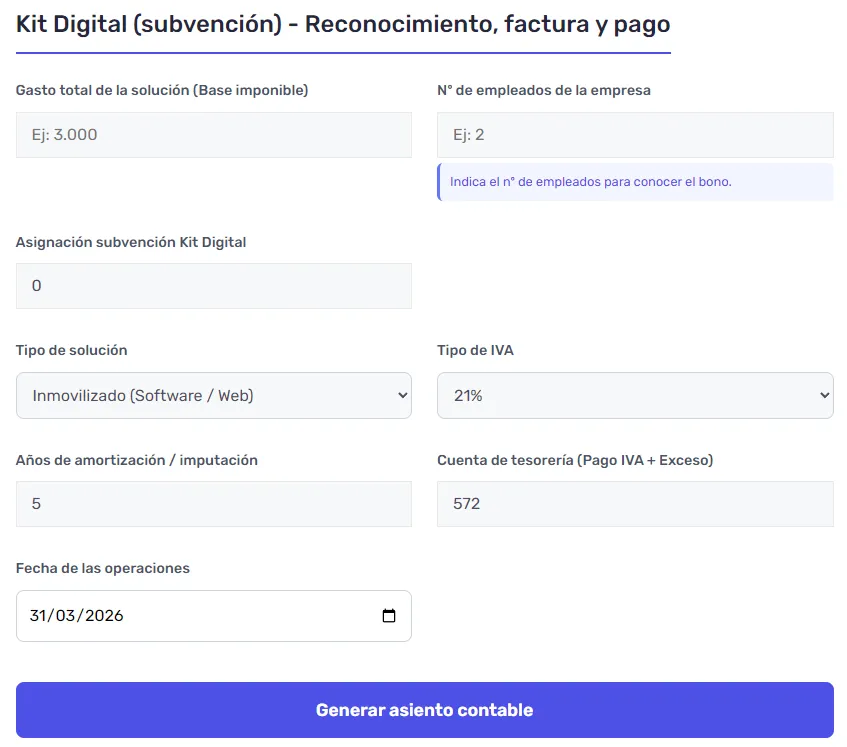Focus the Nº de empleados input field
The image size is (847, 747).
click(x=634, y=135)
